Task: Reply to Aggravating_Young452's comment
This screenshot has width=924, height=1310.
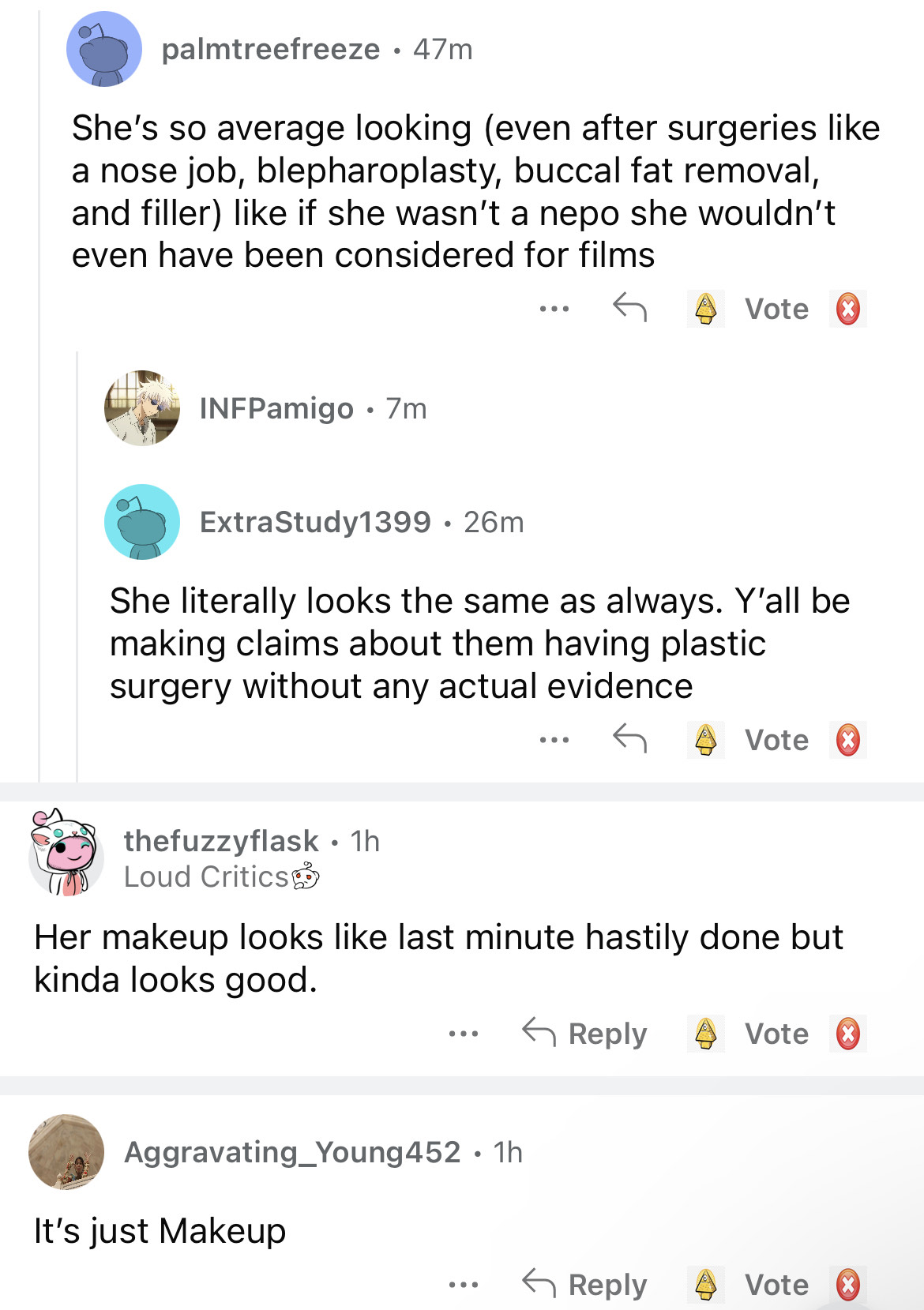Action: pos(585,1284)
